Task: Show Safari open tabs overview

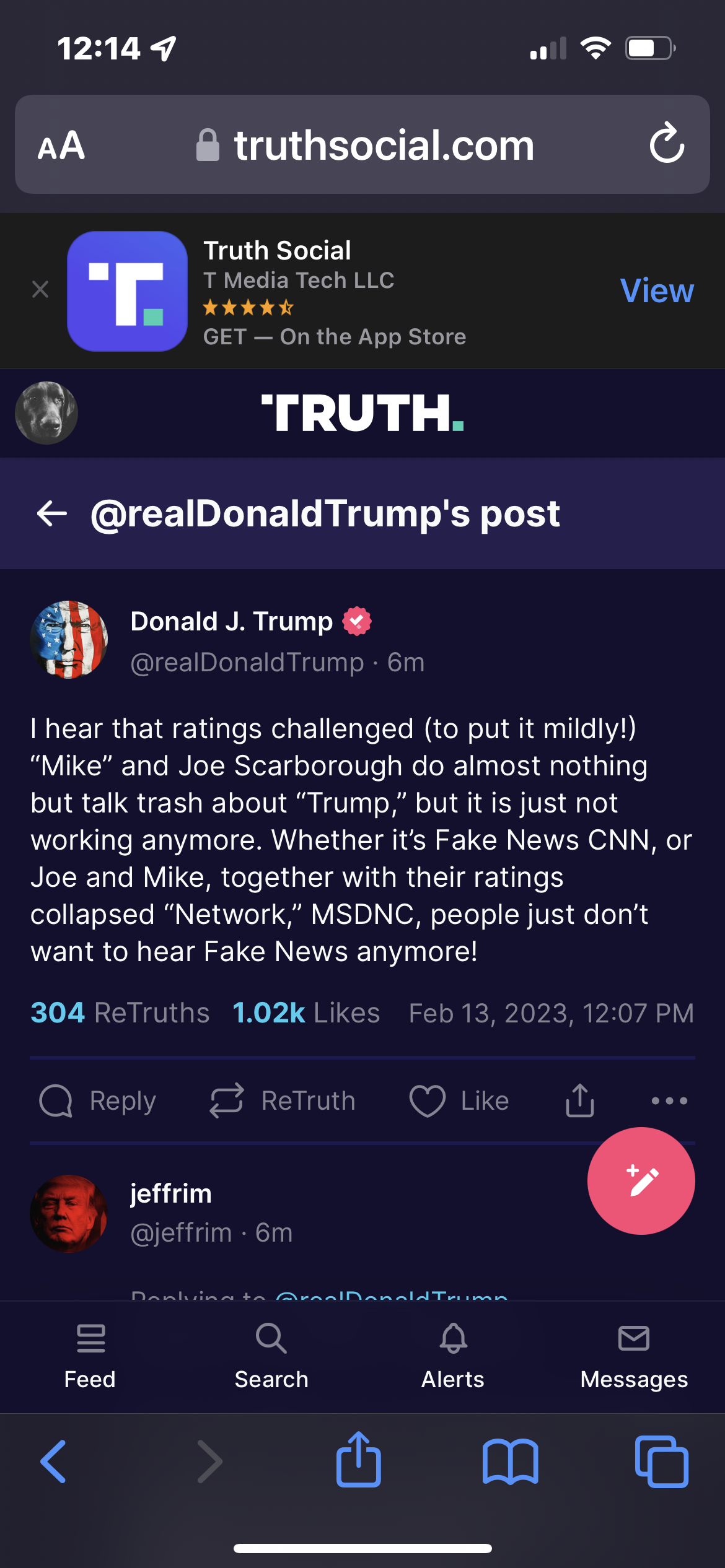Action: click(661, 1461)
